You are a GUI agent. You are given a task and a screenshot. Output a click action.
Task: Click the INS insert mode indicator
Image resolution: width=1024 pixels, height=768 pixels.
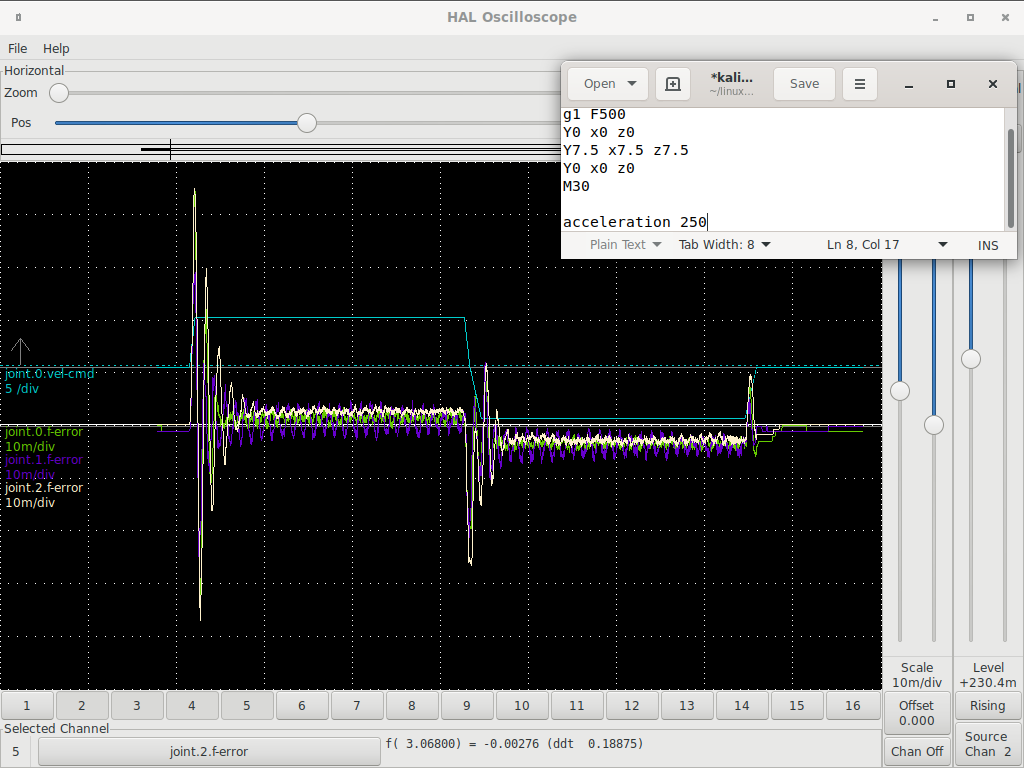[988, 245]
